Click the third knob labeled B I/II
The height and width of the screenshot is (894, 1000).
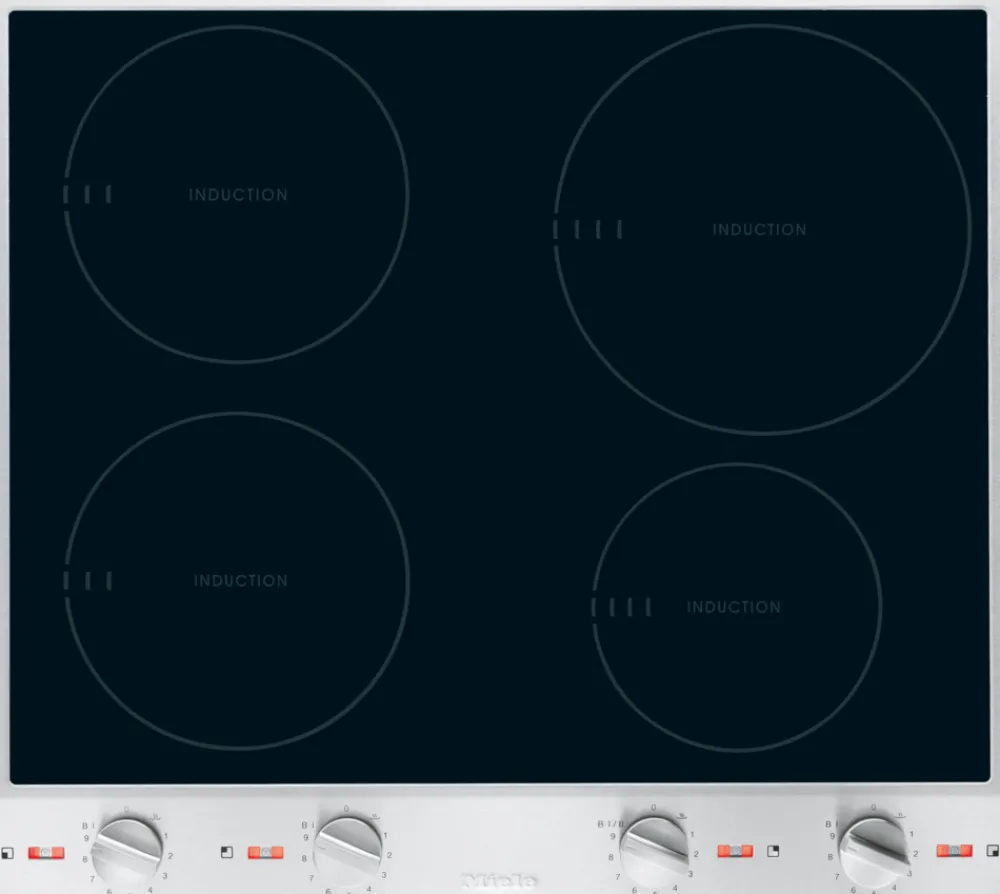tap(653, 848)
